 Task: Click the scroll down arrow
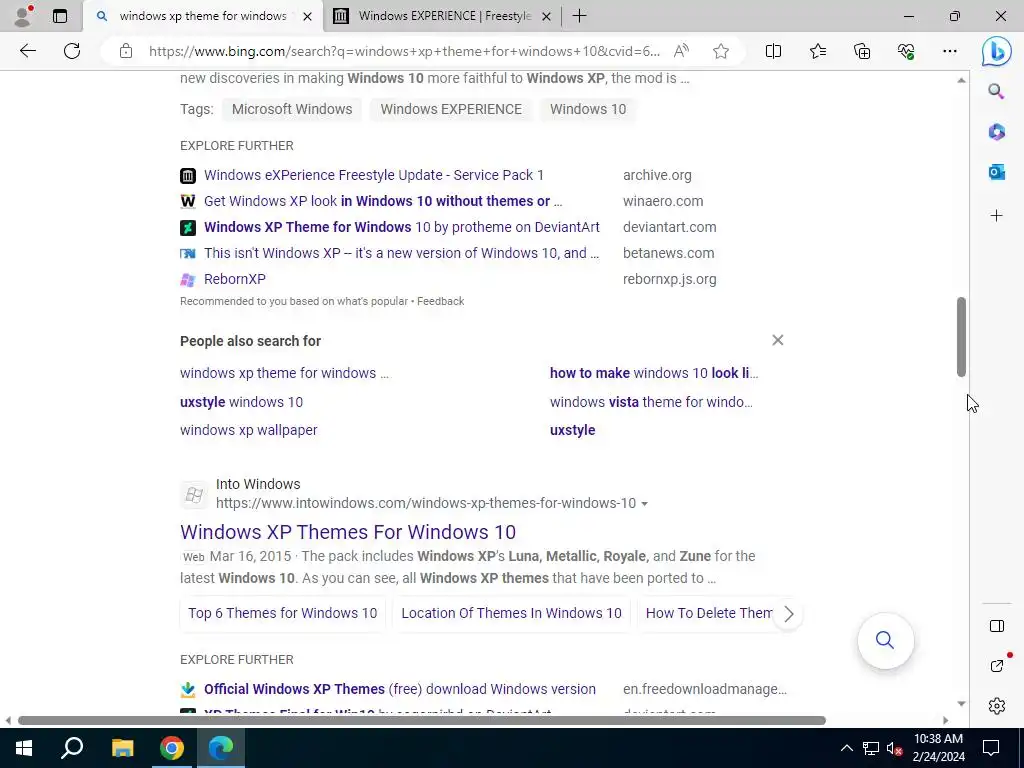961,703
